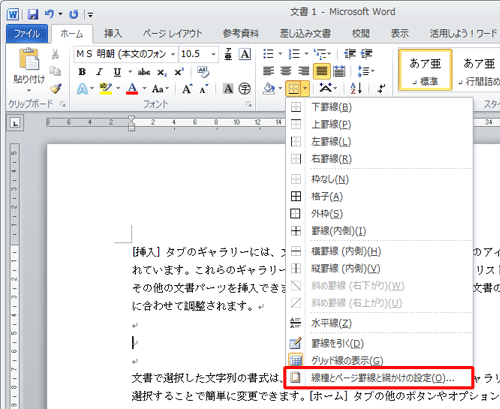Undo the last action
Screen dimensions: 500x409
(49, 14)
